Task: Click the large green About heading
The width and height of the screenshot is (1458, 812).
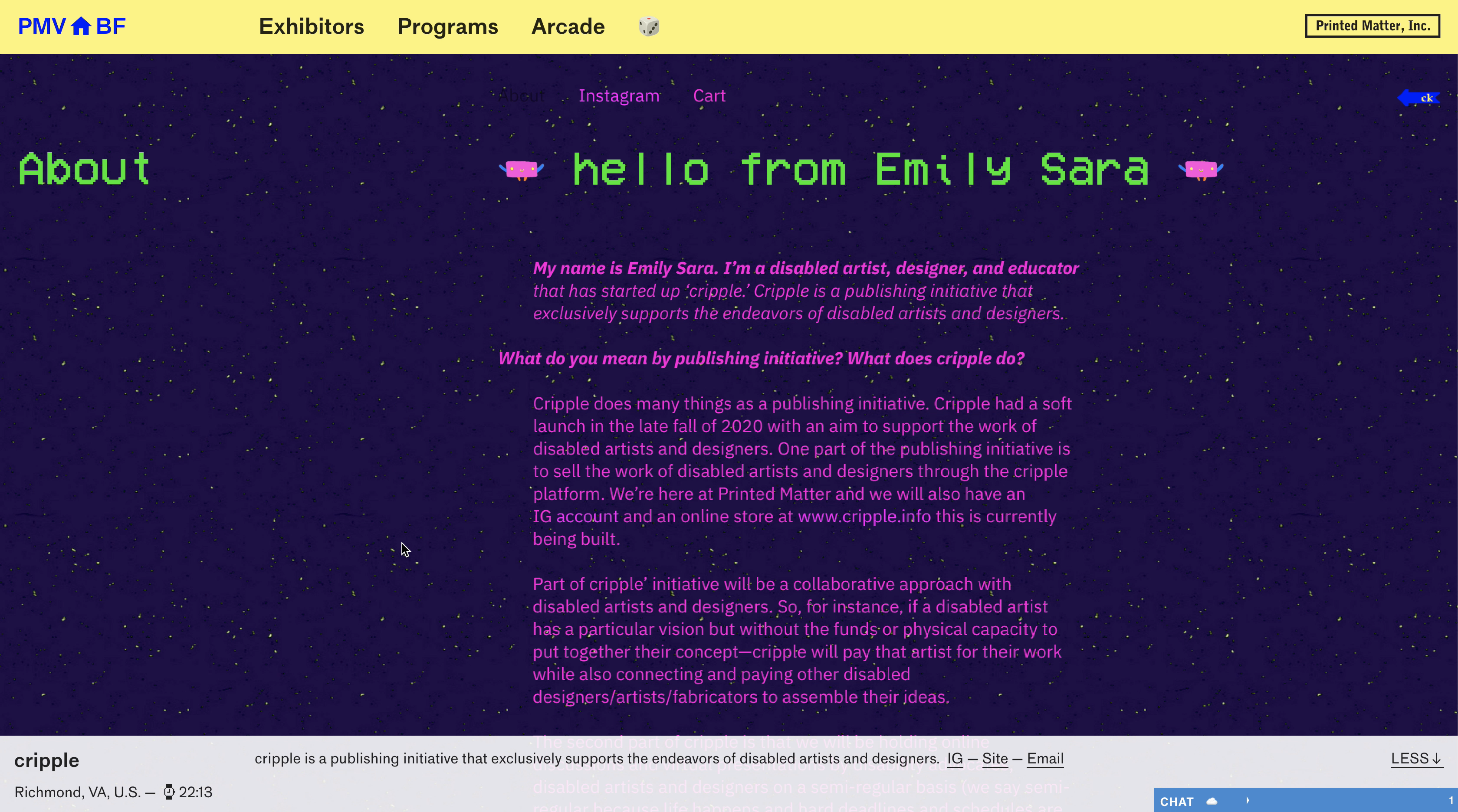Action: pos(84,169)
